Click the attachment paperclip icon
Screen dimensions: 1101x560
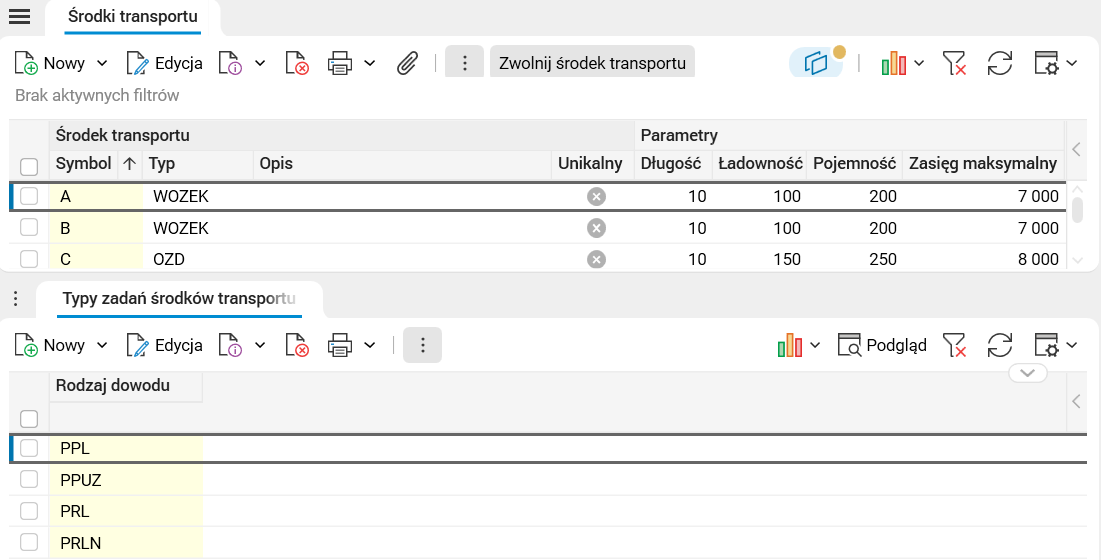(407, 64)
